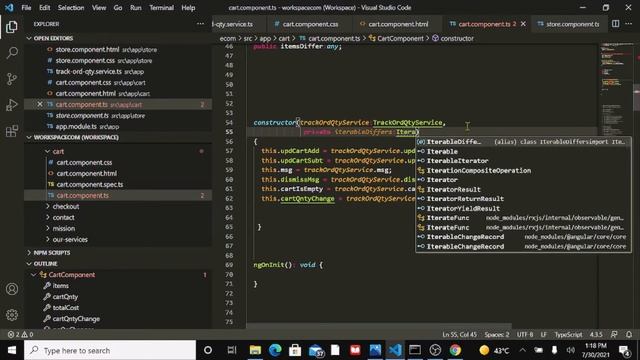Close the cart.component.ts editor tab
This screenshot has width=640, height=360.
pos(523,24)
